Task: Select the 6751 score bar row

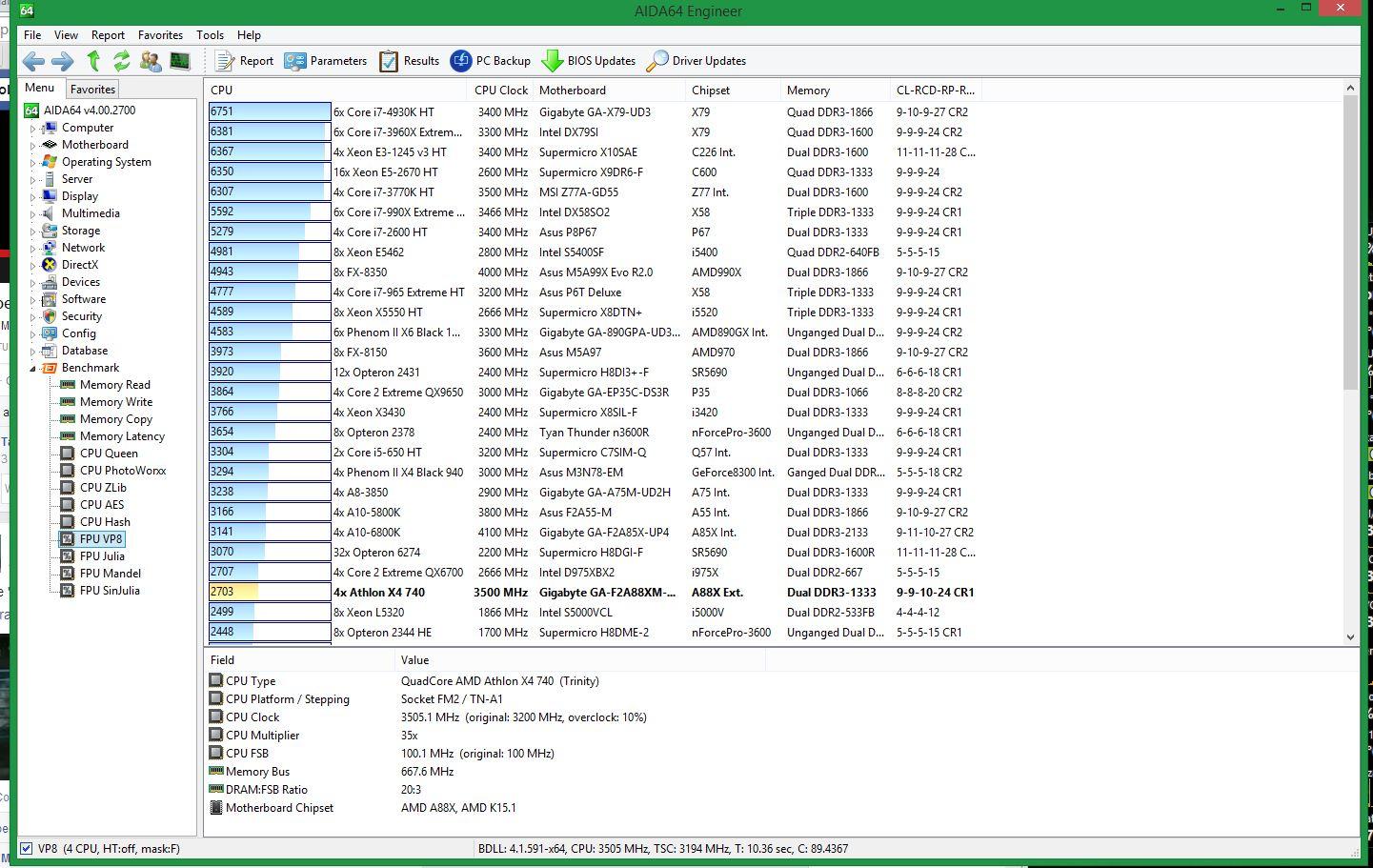Action: (270, 111)
